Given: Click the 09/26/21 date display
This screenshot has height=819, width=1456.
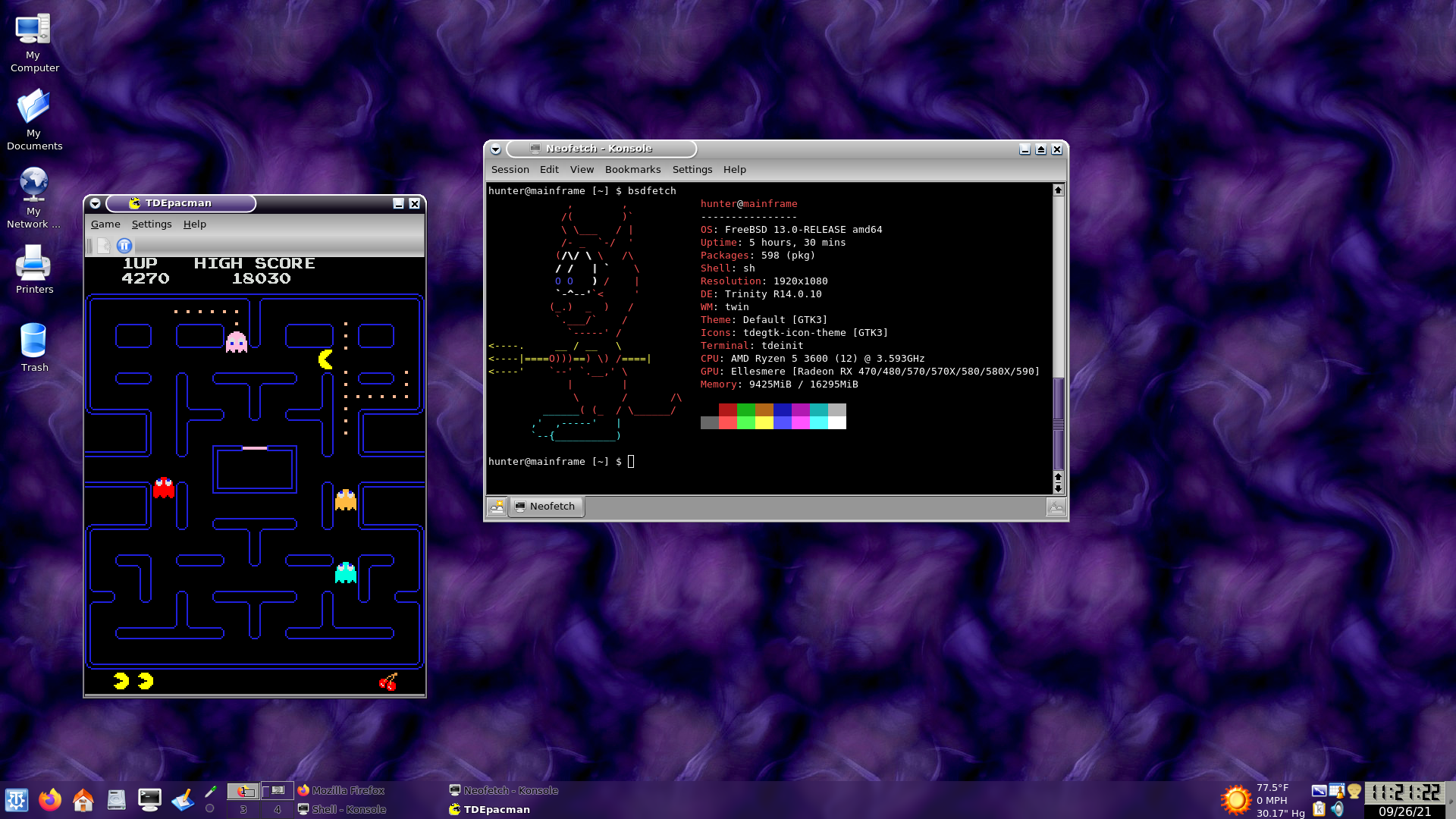Looking at the screenshot, I should (x=1405, y=811).
